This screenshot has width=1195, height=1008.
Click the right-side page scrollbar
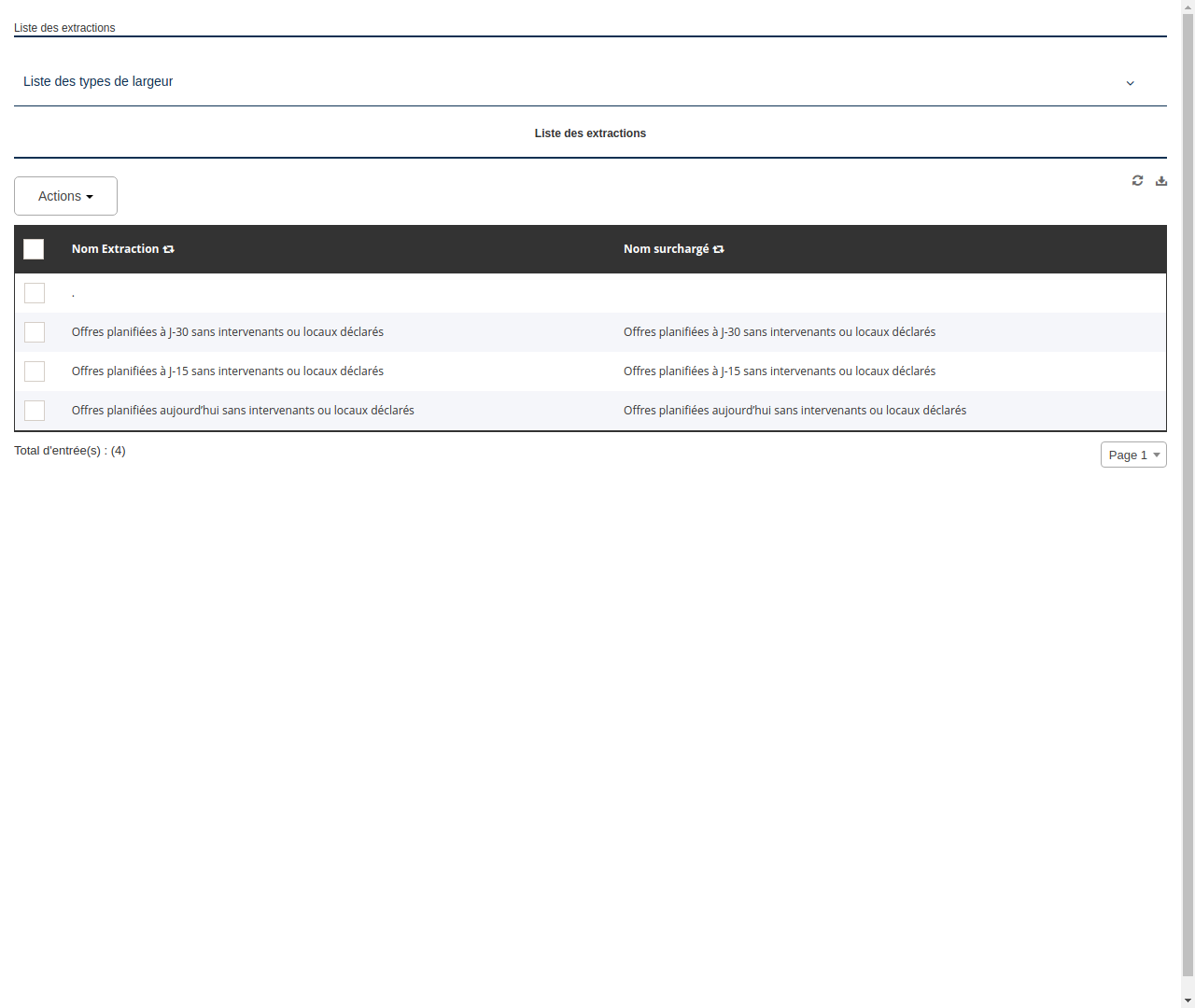tap(1188, 504)
